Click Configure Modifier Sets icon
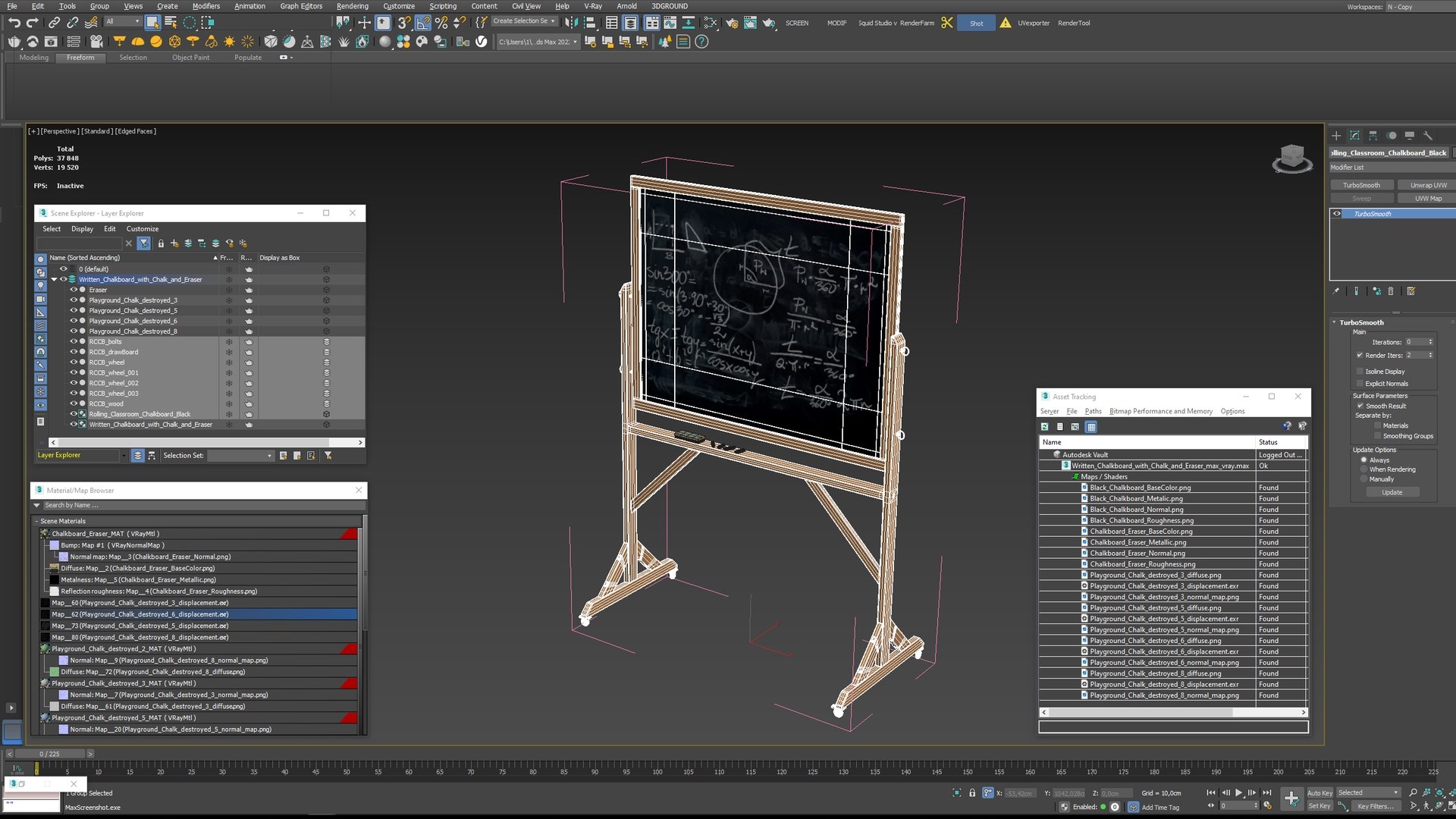Screen dimensions: 1456x819 pyautogui.click(x=1410, y=291)
